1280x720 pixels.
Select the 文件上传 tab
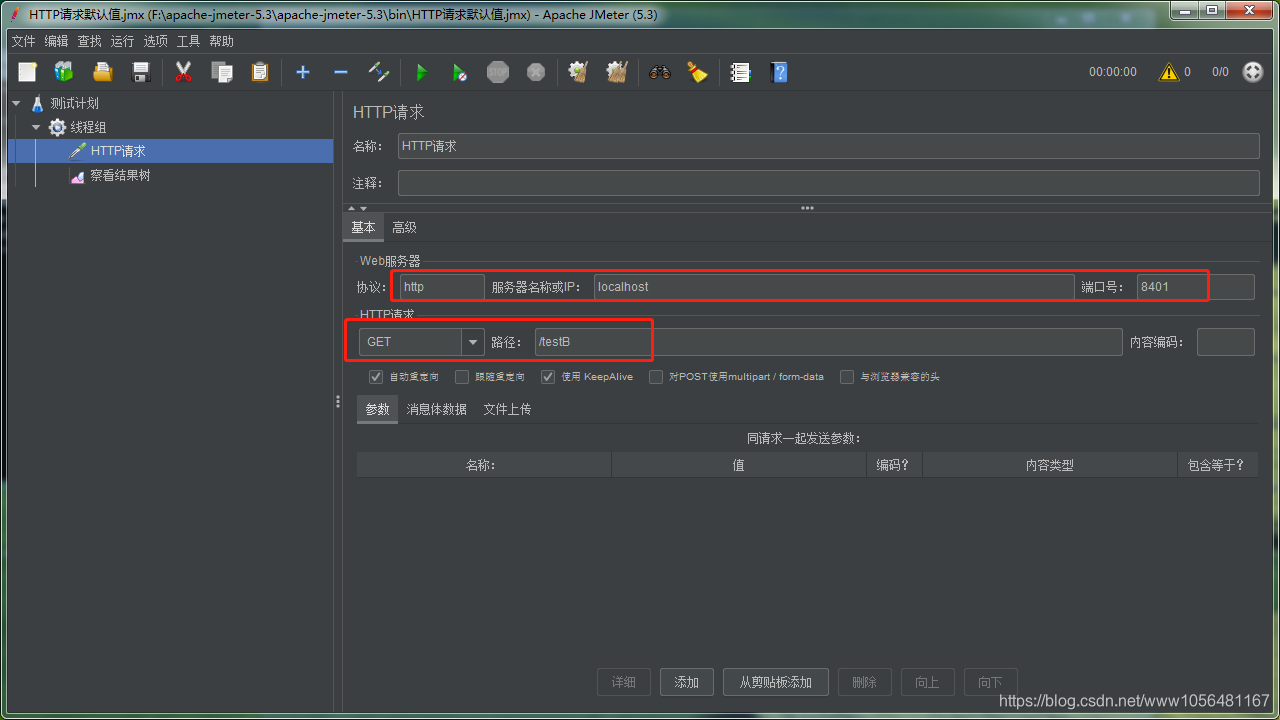click(x=507, y=409)
